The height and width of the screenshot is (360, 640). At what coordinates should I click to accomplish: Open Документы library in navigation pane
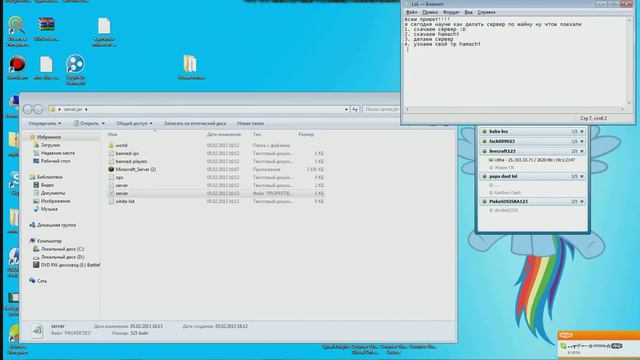pyautogui.click(x=53, y=193)
